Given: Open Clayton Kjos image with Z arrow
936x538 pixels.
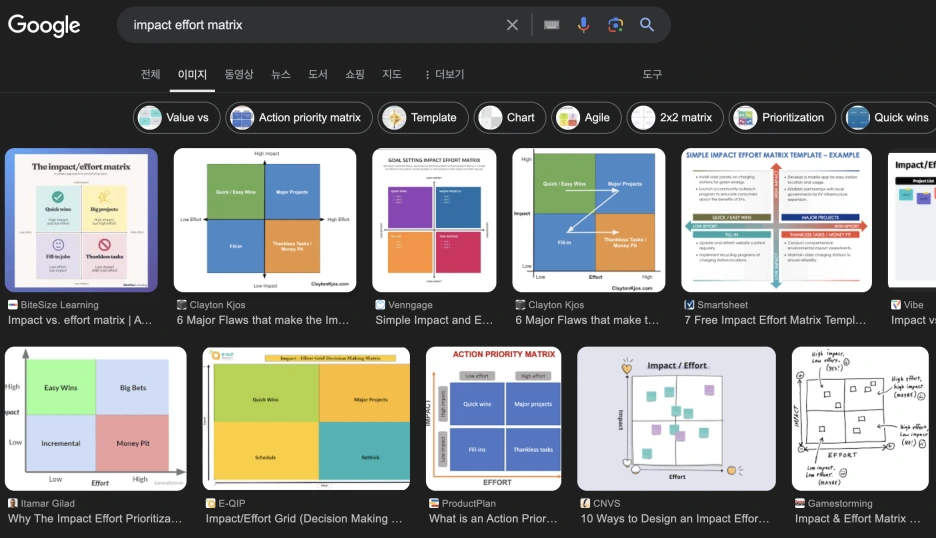Looking at the screenshot, I should point(589,220).
